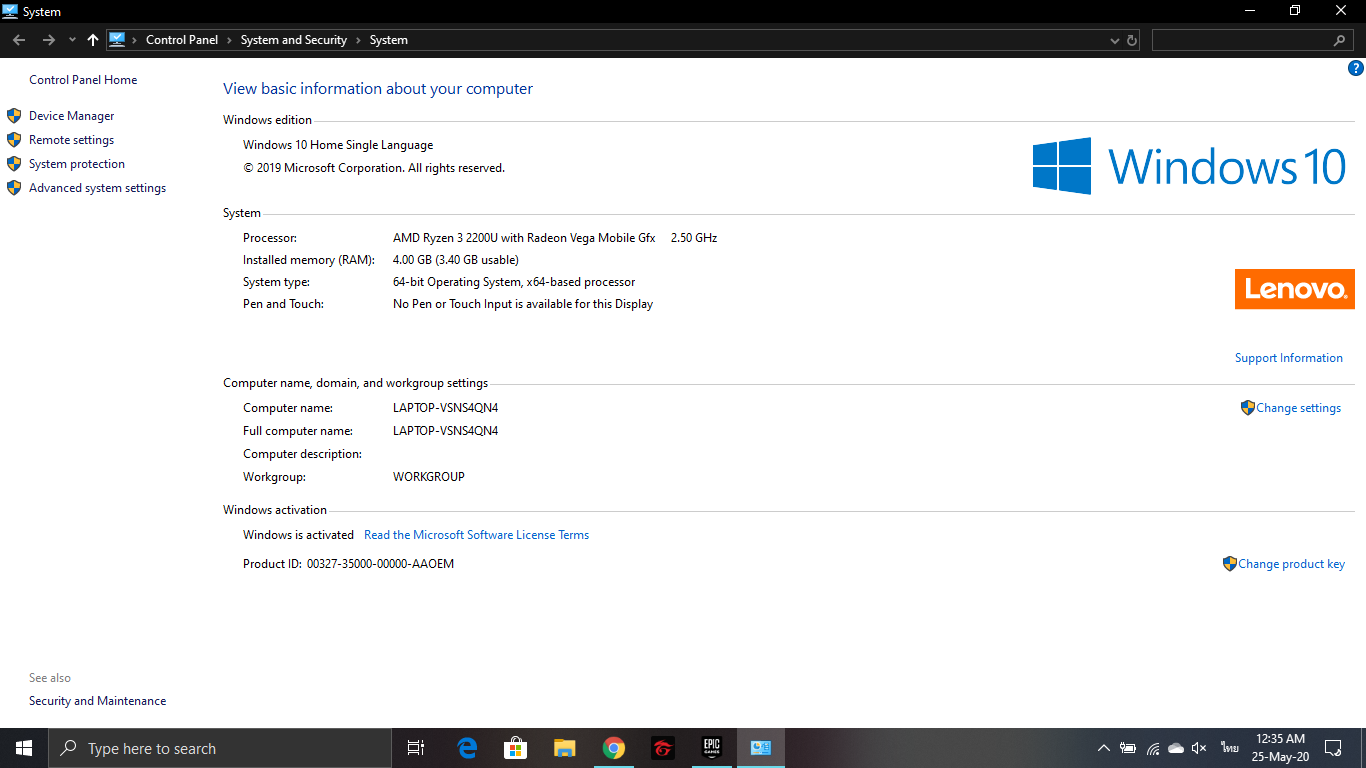This screenshot has width=1366, height=768.
Task: Launch Microsoft Edge from the taskbar
Action: pos(467,748)
